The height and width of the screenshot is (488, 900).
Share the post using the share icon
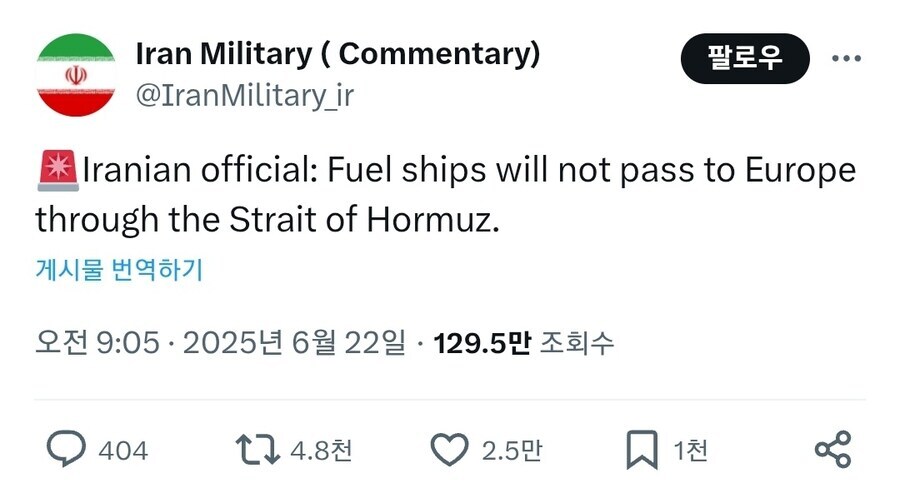(833, 449)
